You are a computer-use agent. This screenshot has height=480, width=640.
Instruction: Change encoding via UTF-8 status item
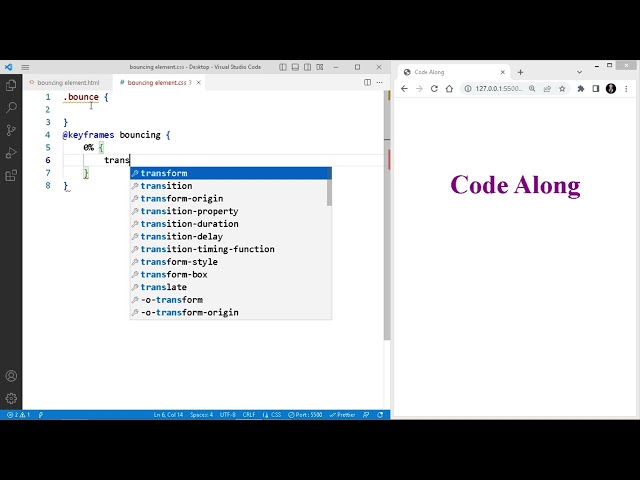228,415
